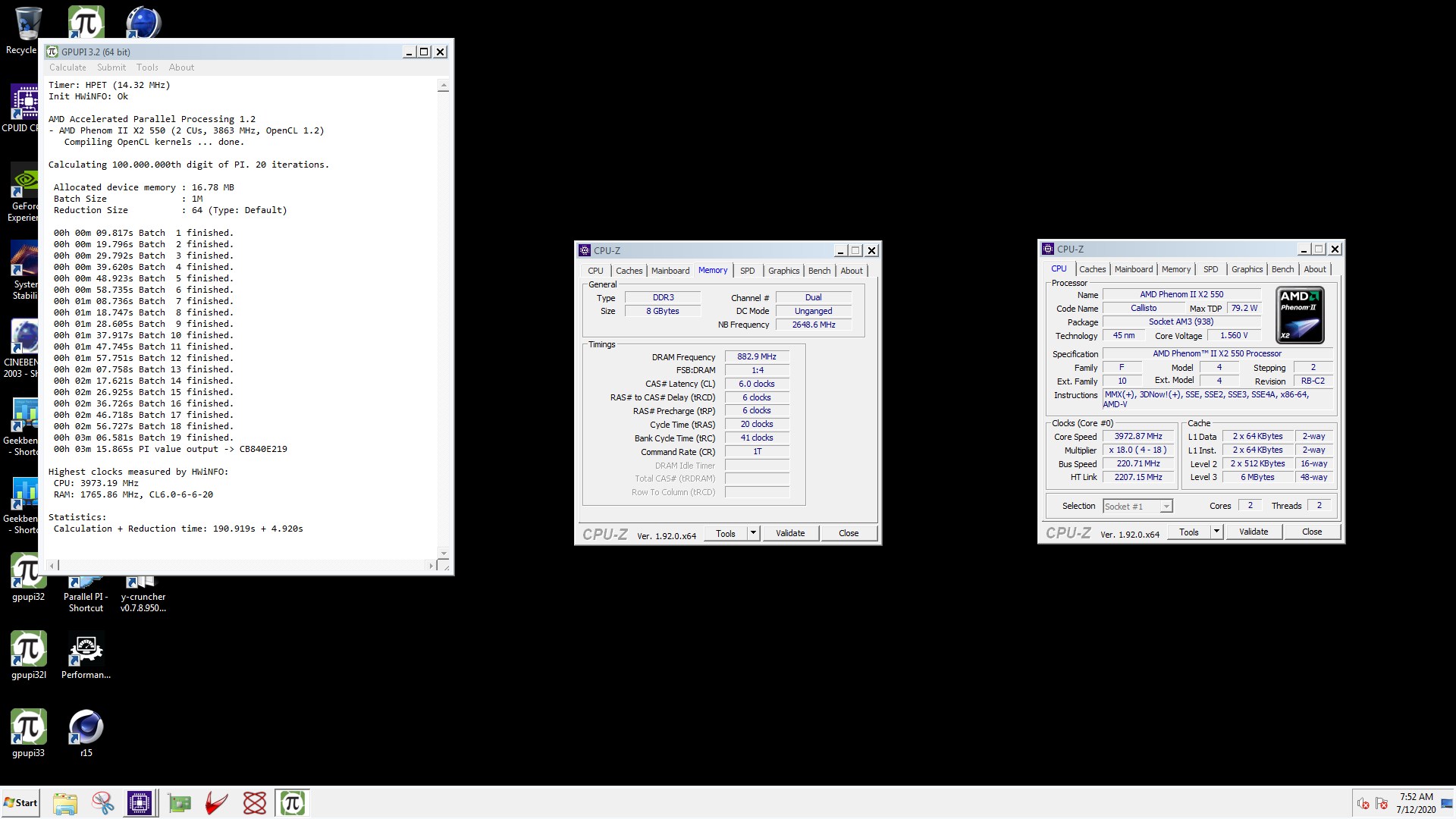Image resolution: width=1456 pixels, height=819 pixels.
Task: Open About tab in right CPU-Z window
Action: click(x=1314, y=269)
